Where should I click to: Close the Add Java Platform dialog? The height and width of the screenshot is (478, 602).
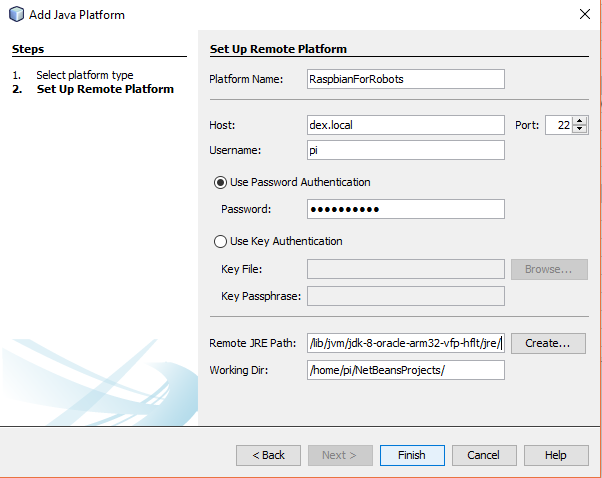click(x=584, y=15)
